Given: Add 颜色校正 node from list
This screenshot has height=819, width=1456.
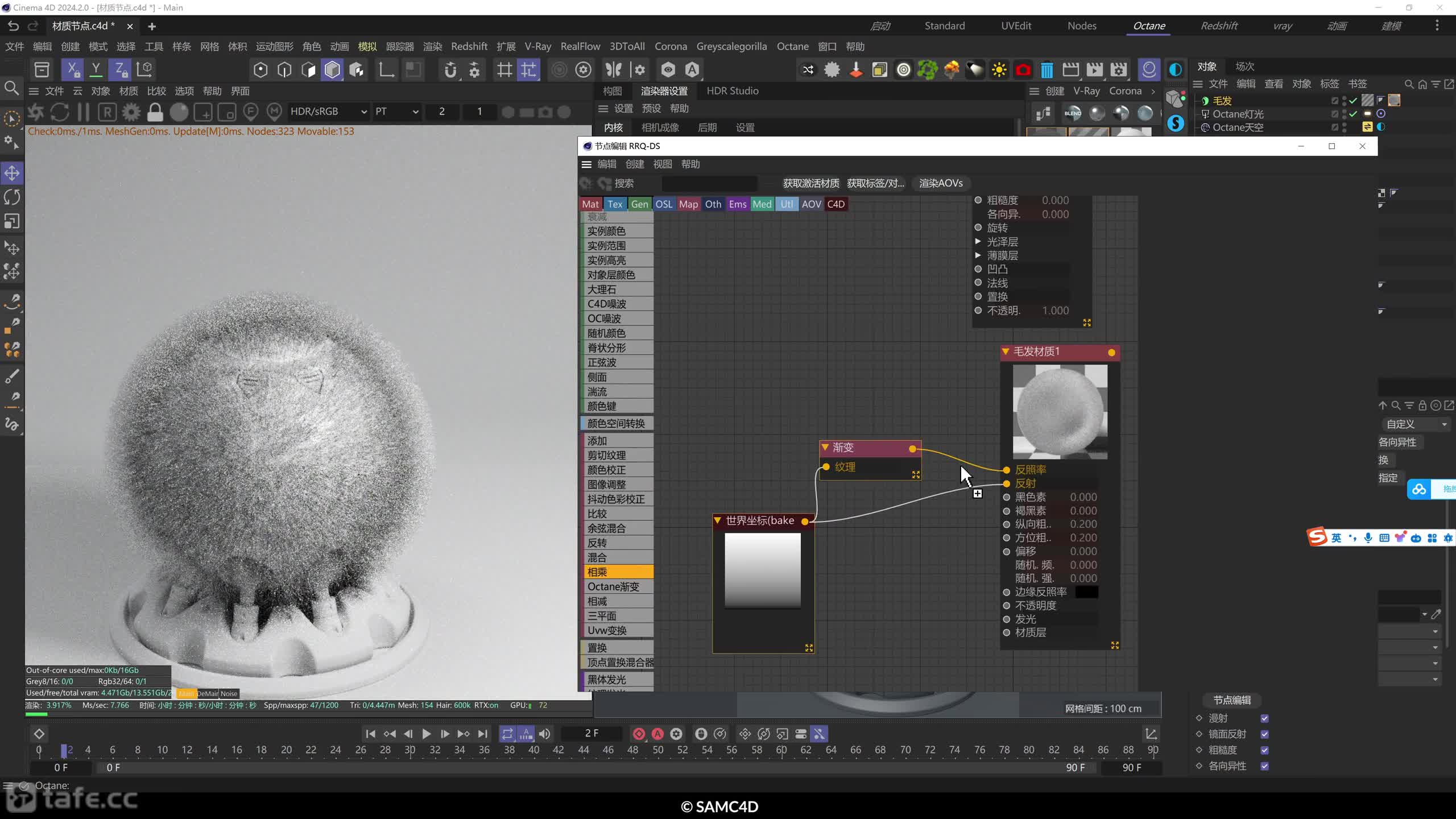Looking at the screenshot, I should coord(618,470).
